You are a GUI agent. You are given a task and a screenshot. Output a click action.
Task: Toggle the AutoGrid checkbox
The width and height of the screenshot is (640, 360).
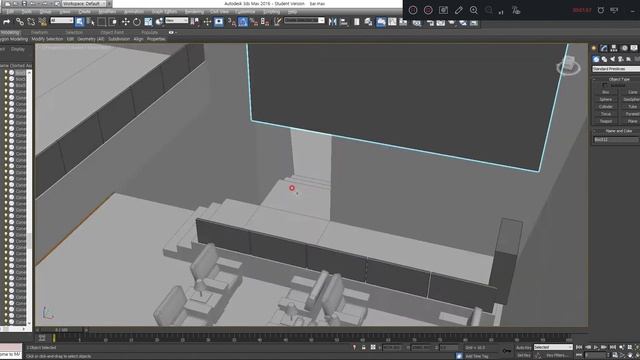coord(605,85)
